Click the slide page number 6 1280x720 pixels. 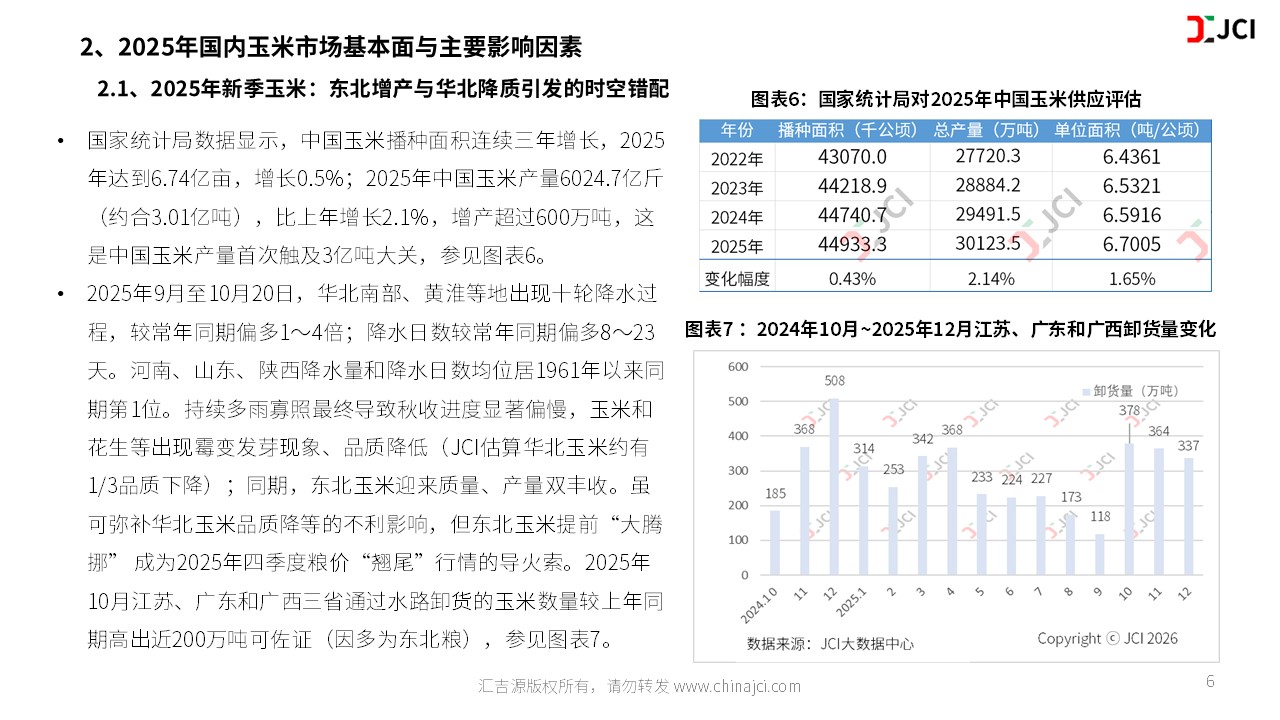pyautogui.click(x=1210, y=682)
